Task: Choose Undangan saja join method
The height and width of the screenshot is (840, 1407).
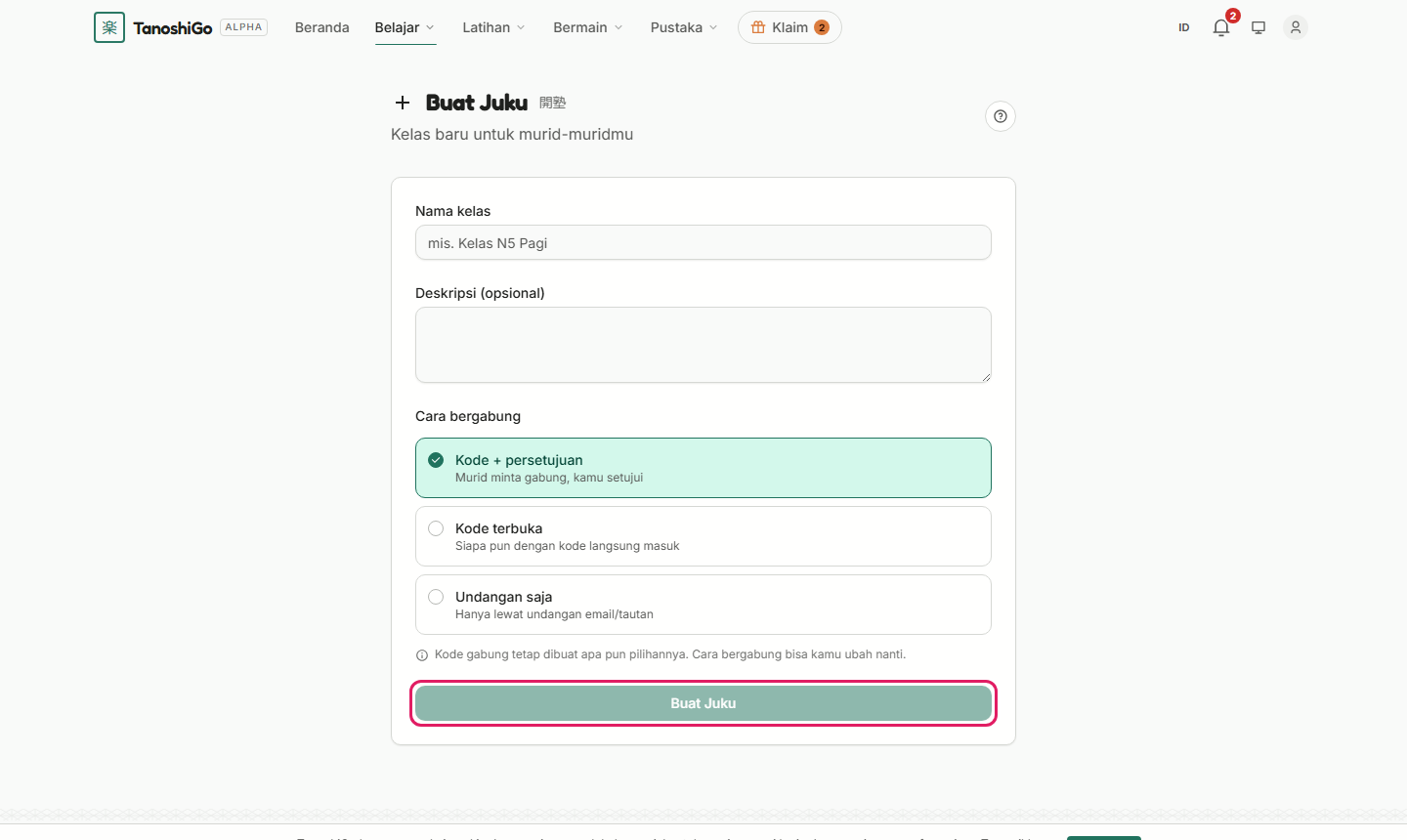Action: pyautogui.click(x=703, y=605)
